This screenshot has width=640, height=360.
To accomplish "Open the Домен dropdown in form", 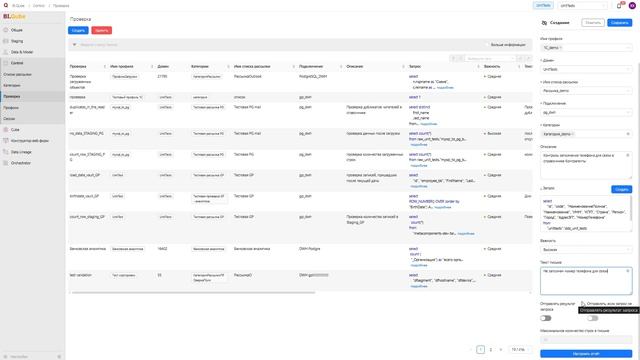I will coord(586,69).
